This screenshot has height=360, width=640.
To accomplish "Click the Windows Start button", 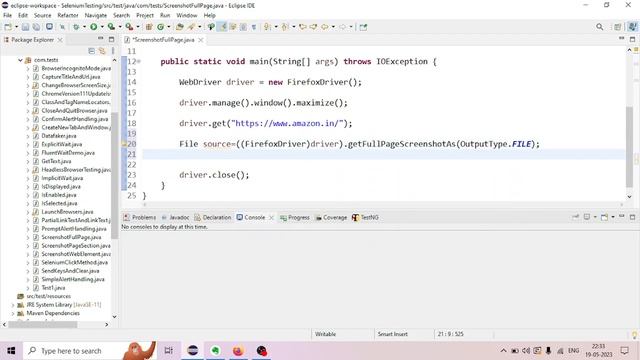I will (x=11, y=351).
